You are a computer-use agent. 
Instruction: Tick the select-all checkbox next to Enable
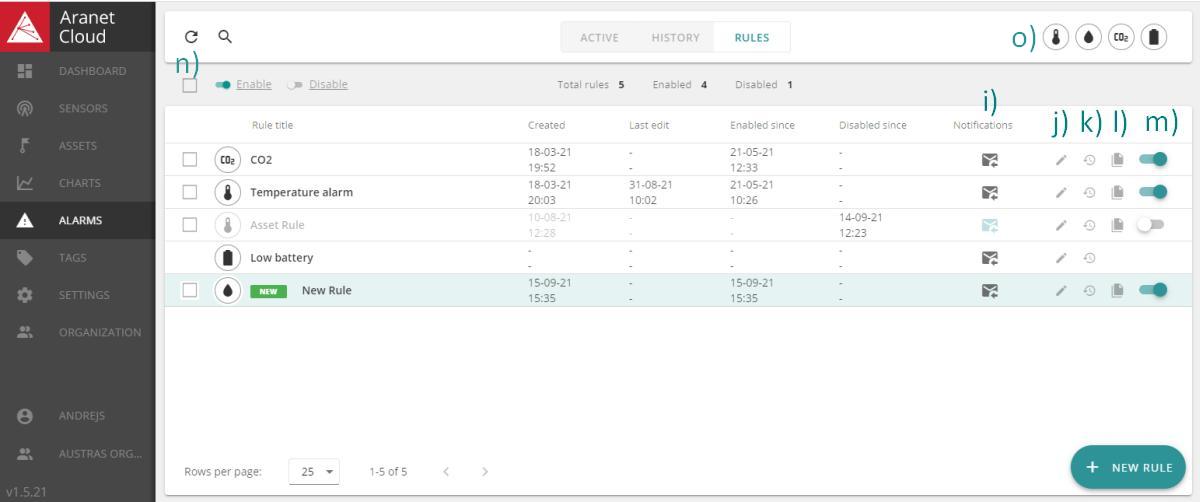[x=190, y=85]
